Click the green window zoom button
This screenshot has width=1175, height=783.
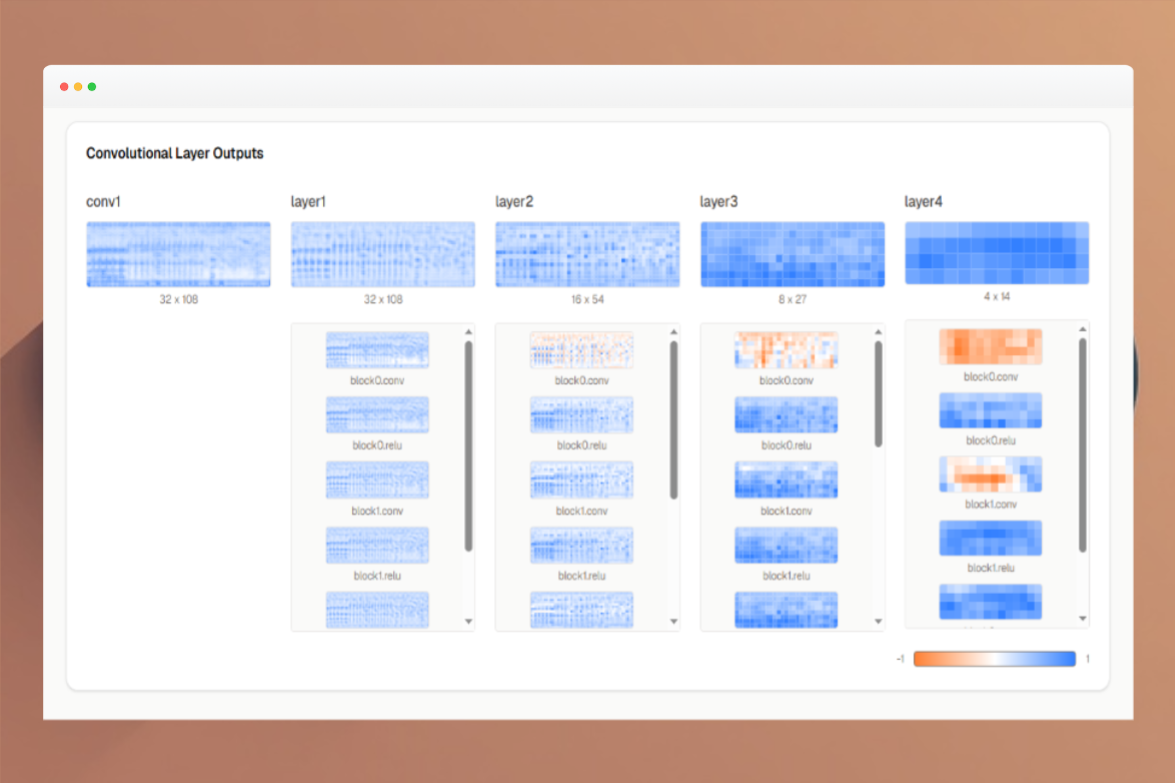[x=92, y=87]
